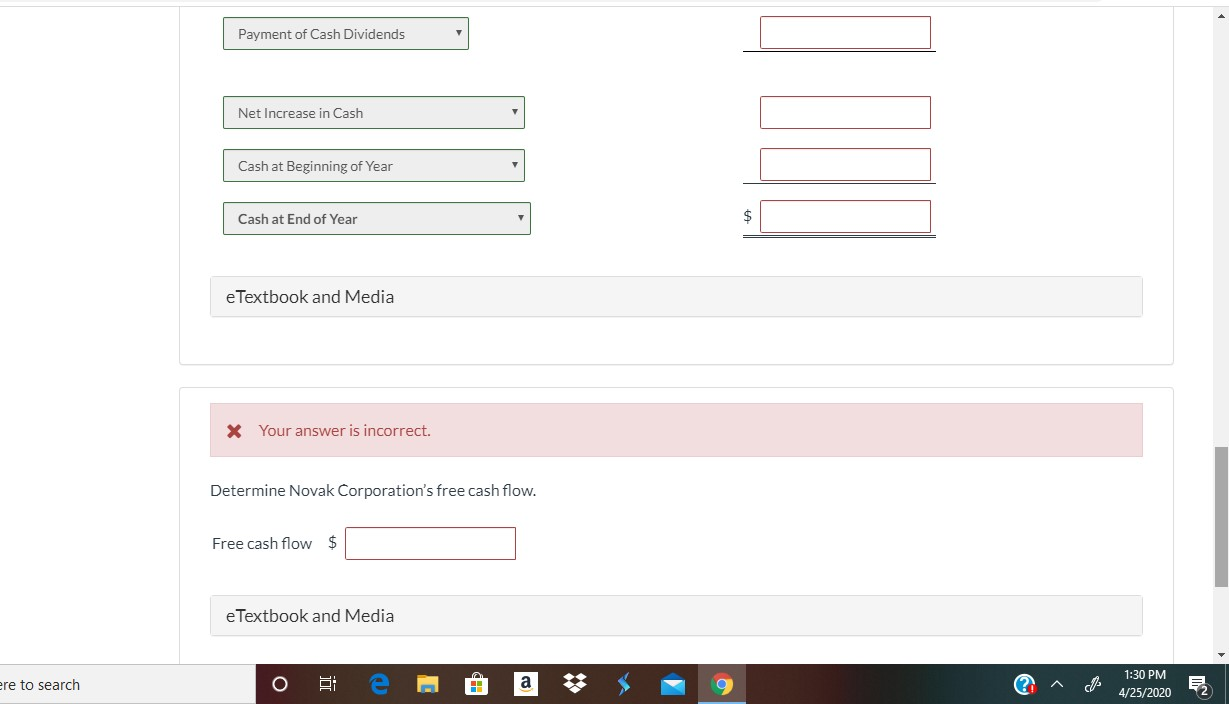Show hidden system tray icons
This screenshot has width=1229, height=704.
1059,685
